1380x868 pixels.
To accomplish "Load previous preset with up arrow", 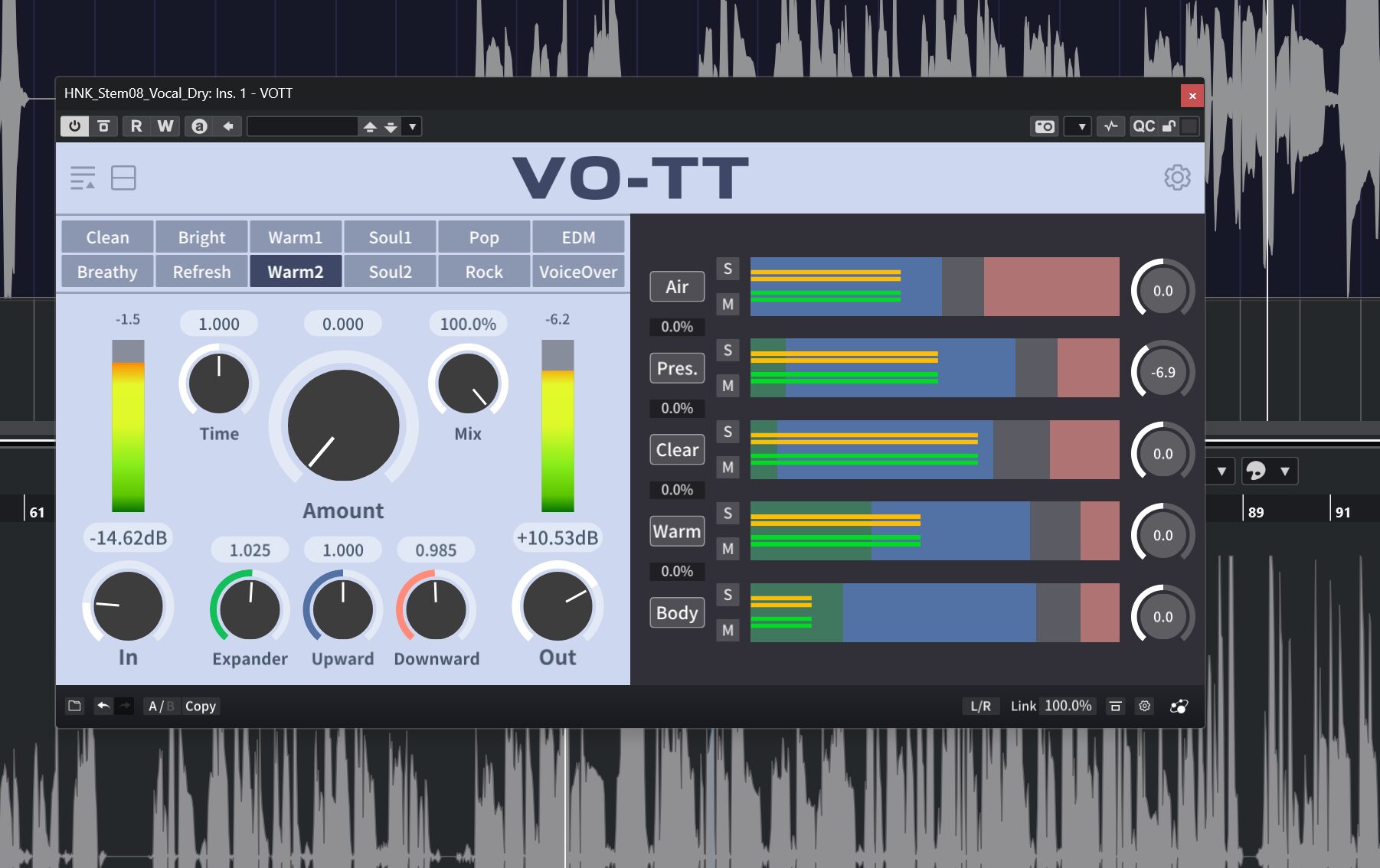I will [x=370, y=126].
